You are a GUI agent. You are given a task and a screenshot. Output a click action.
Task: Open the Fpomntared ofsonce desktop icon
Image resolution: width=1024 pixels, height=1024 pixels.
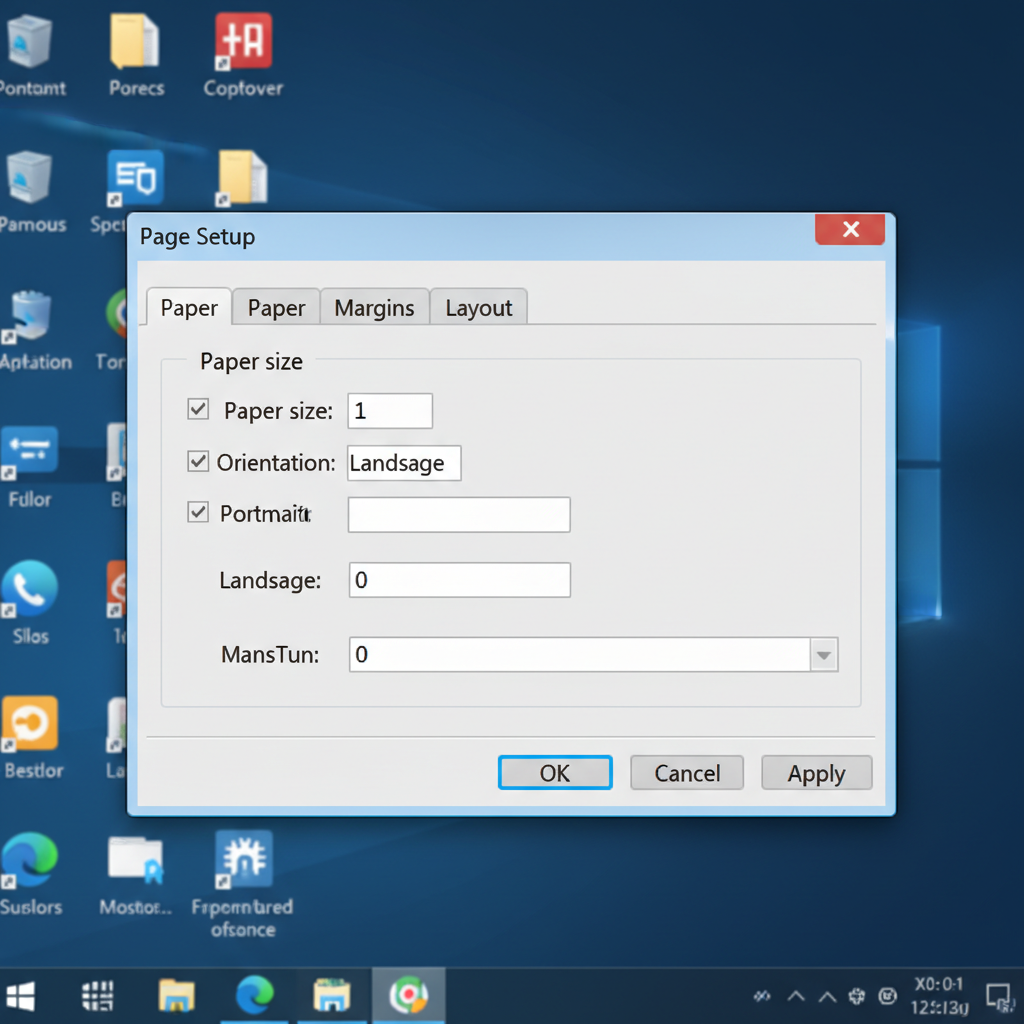click(x=243, y=860)
